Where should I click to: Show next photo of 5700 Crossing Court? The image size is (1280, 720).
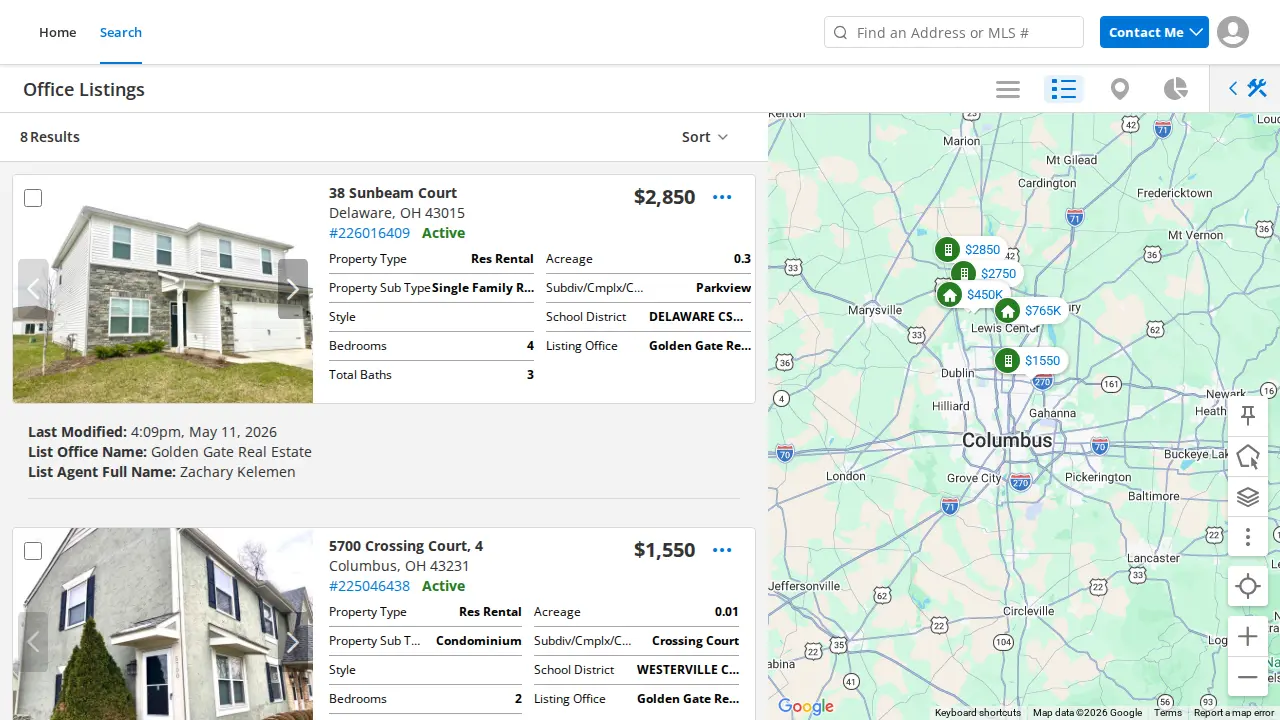click(x=293, y=642)
